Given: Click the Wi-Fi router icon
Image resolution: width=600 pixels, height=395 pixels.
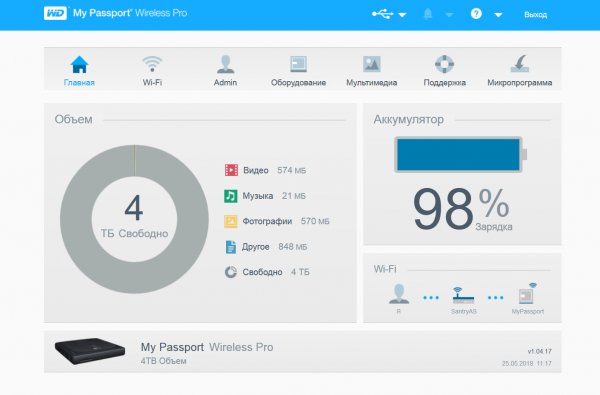Looking at the screenshot, I should tap(463, 295).
